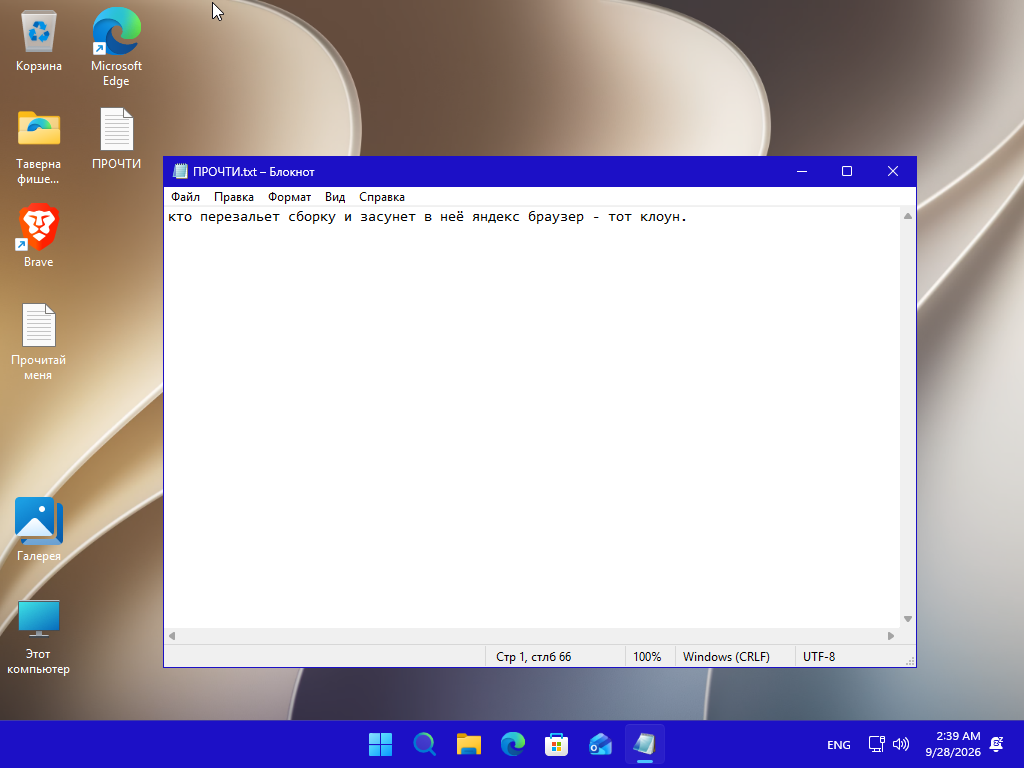Click the horizontal scrollbar right arrow
The height and width of the screenshot is (768, 1024).
tap(891, 635)
